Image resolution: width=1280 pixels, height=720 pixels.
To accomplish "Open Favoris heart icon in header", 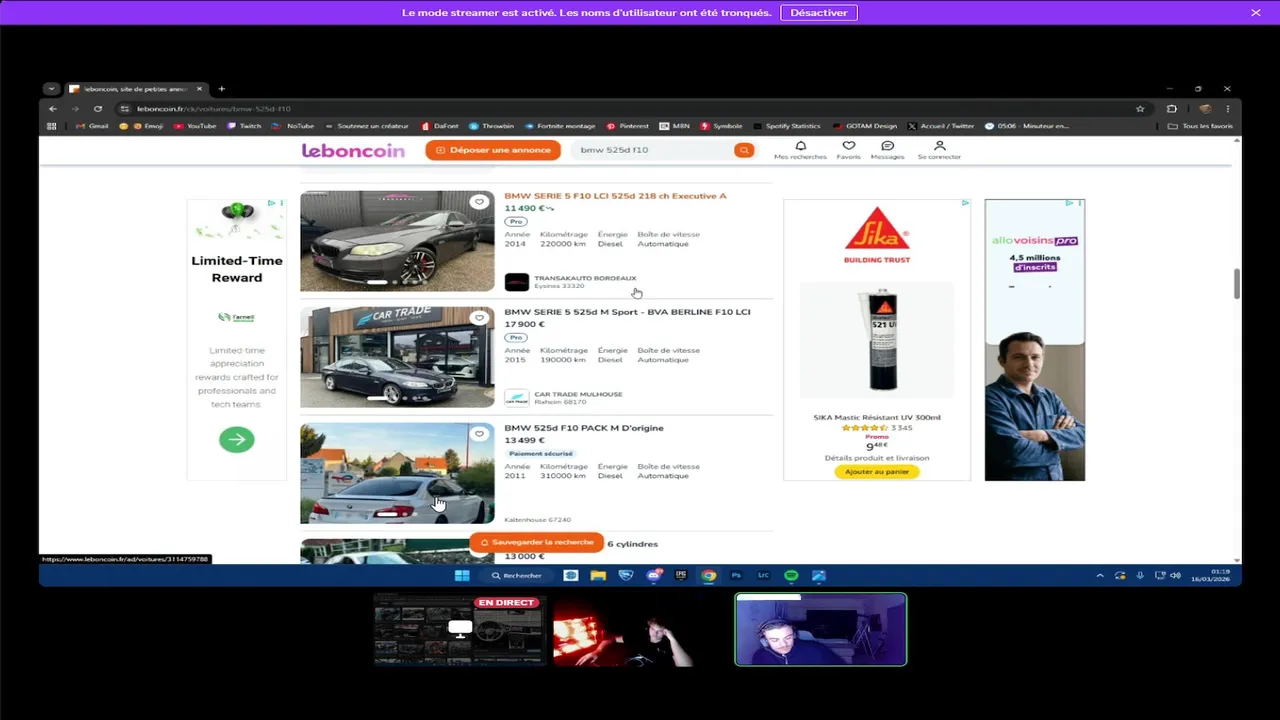I will (x=848, y=150).
